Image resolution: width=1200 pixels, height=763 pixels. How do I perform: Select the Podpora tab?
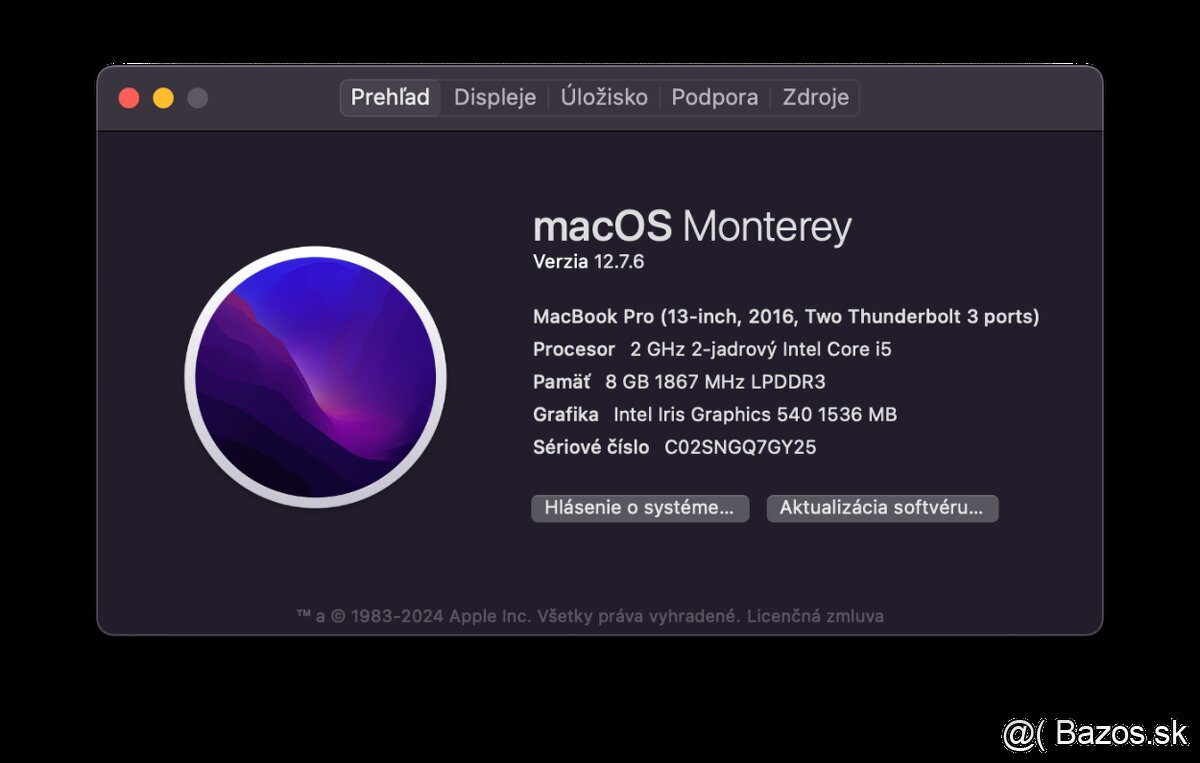pyautogui.click(x=715, y=97)
